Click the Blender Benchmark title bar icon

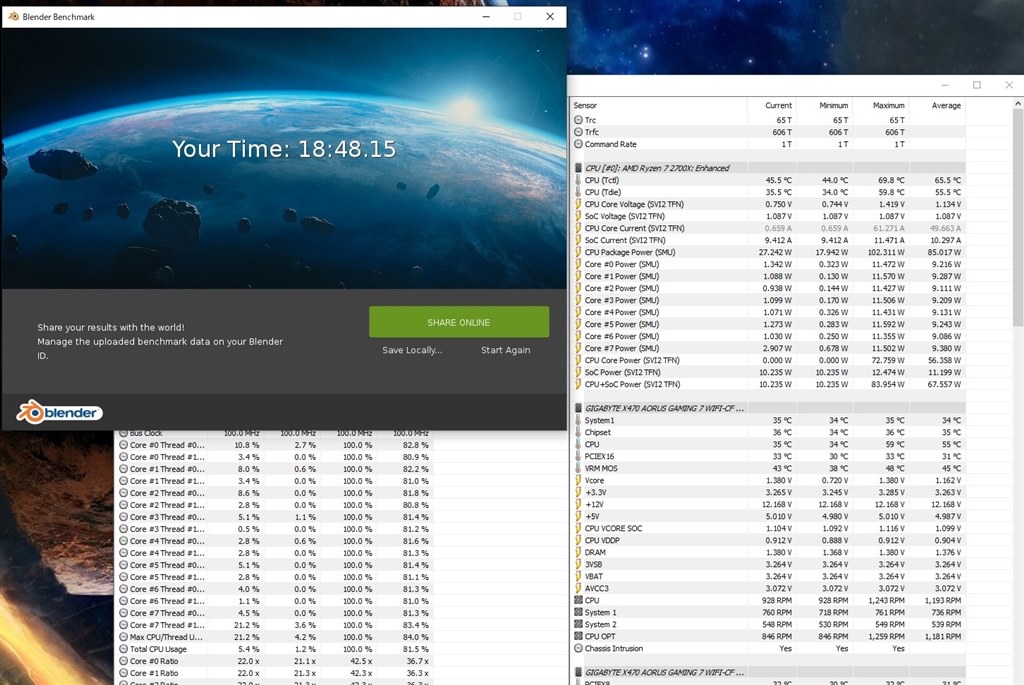pyautogui.click(x=13, y=16)
